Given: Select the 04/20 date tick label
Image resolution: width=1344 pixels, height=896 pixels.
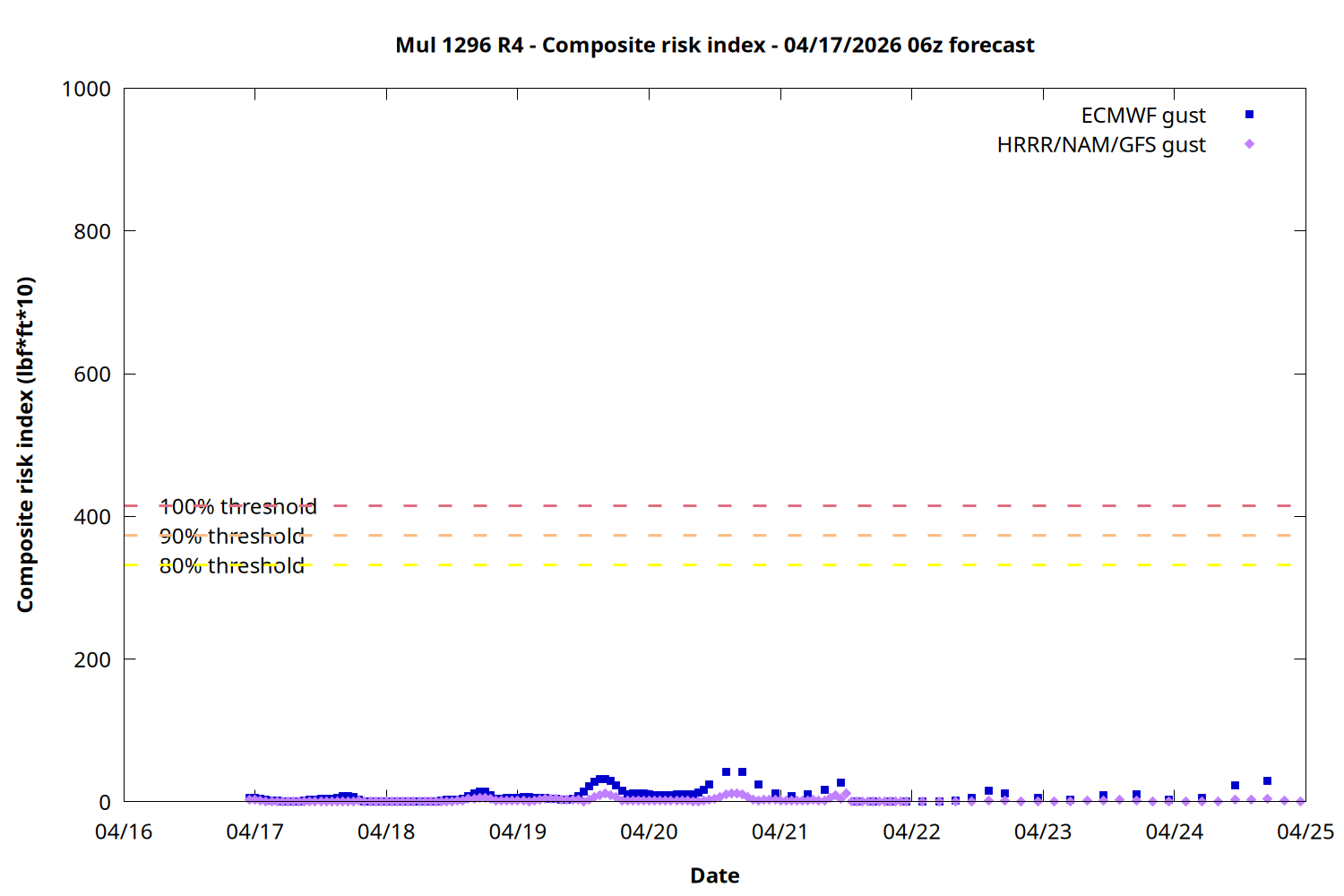Looking at the screenshot, I should 649,832.
